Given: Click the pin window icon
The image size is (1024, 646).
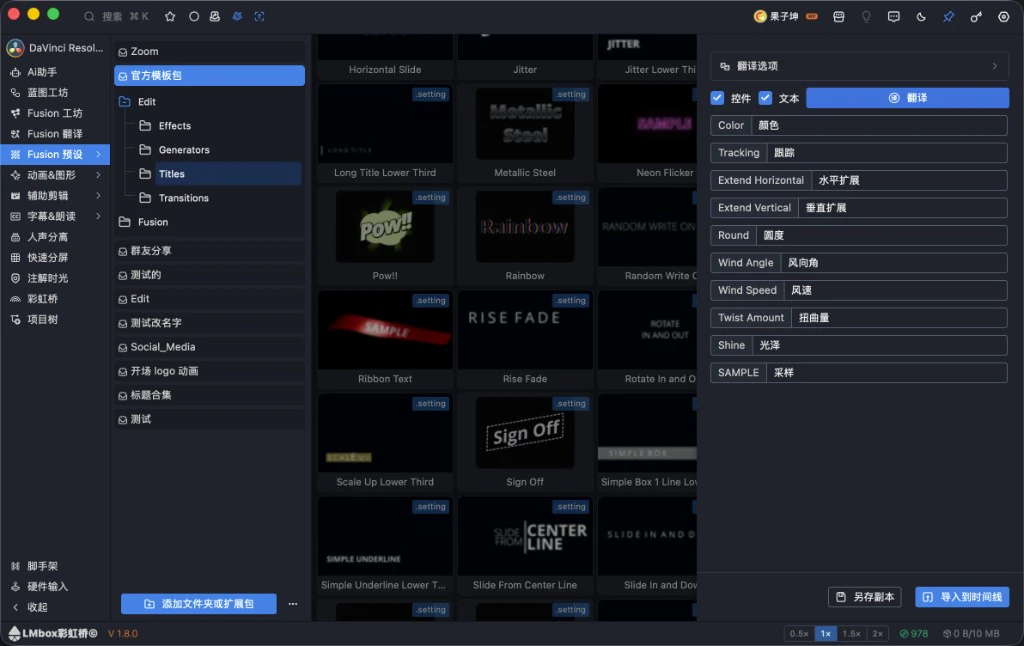Looking at the screenshot, I should (948, 16).
